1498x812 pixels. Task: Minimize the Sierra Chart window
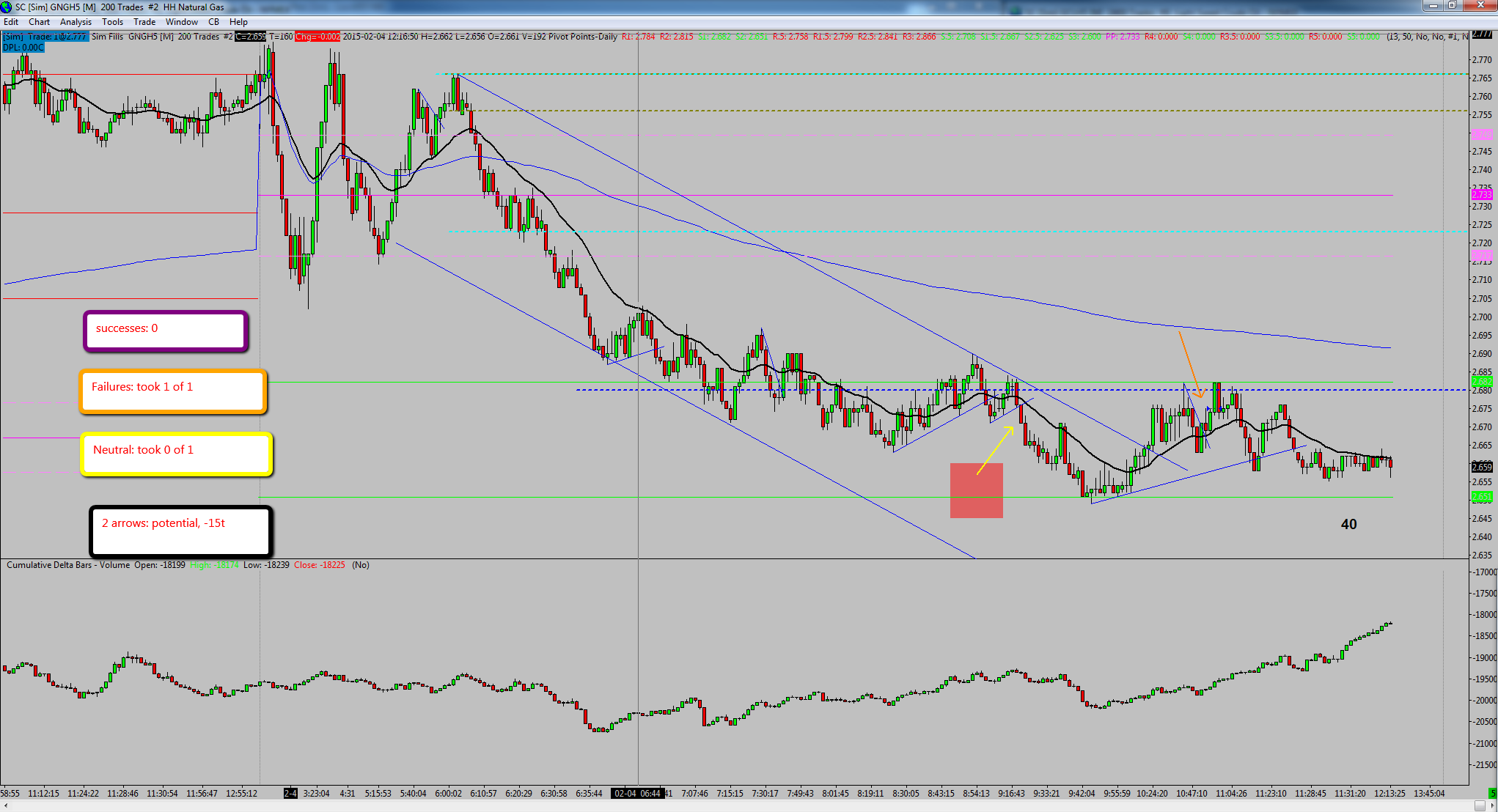pos(1432,6)
